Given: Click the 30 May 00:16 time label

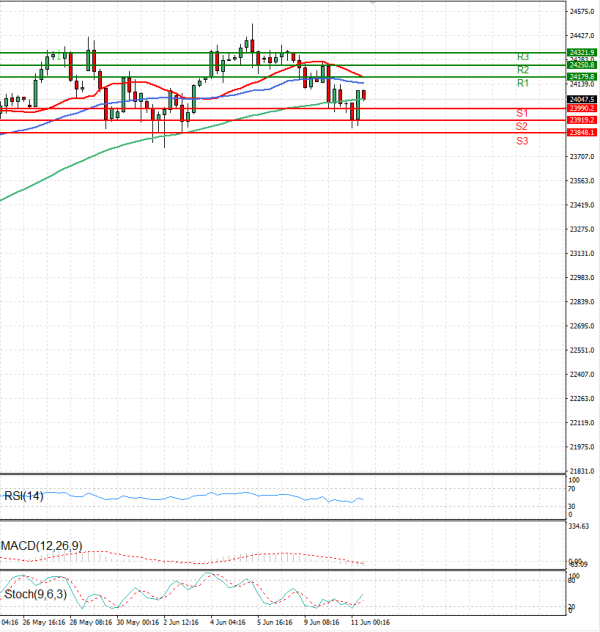Looking at the screenshot, I should [138, 623].
